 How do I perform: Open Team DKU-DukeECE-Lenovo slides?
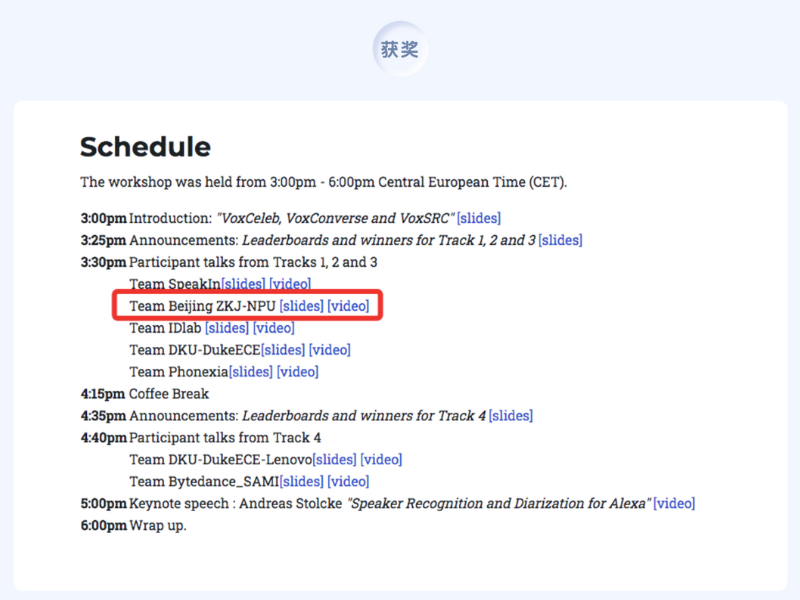click(x=334, y=460)
